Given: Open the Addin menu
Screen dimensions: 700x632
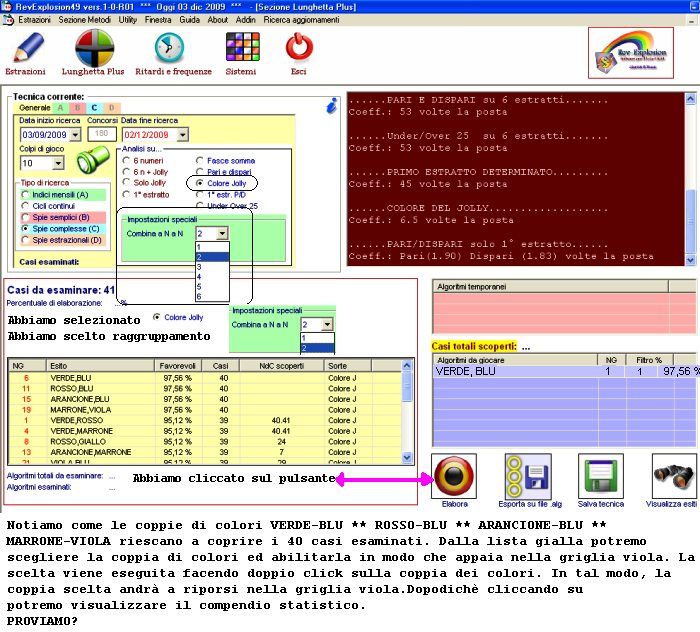Looking at the screenshot, I should pos(246,20).
